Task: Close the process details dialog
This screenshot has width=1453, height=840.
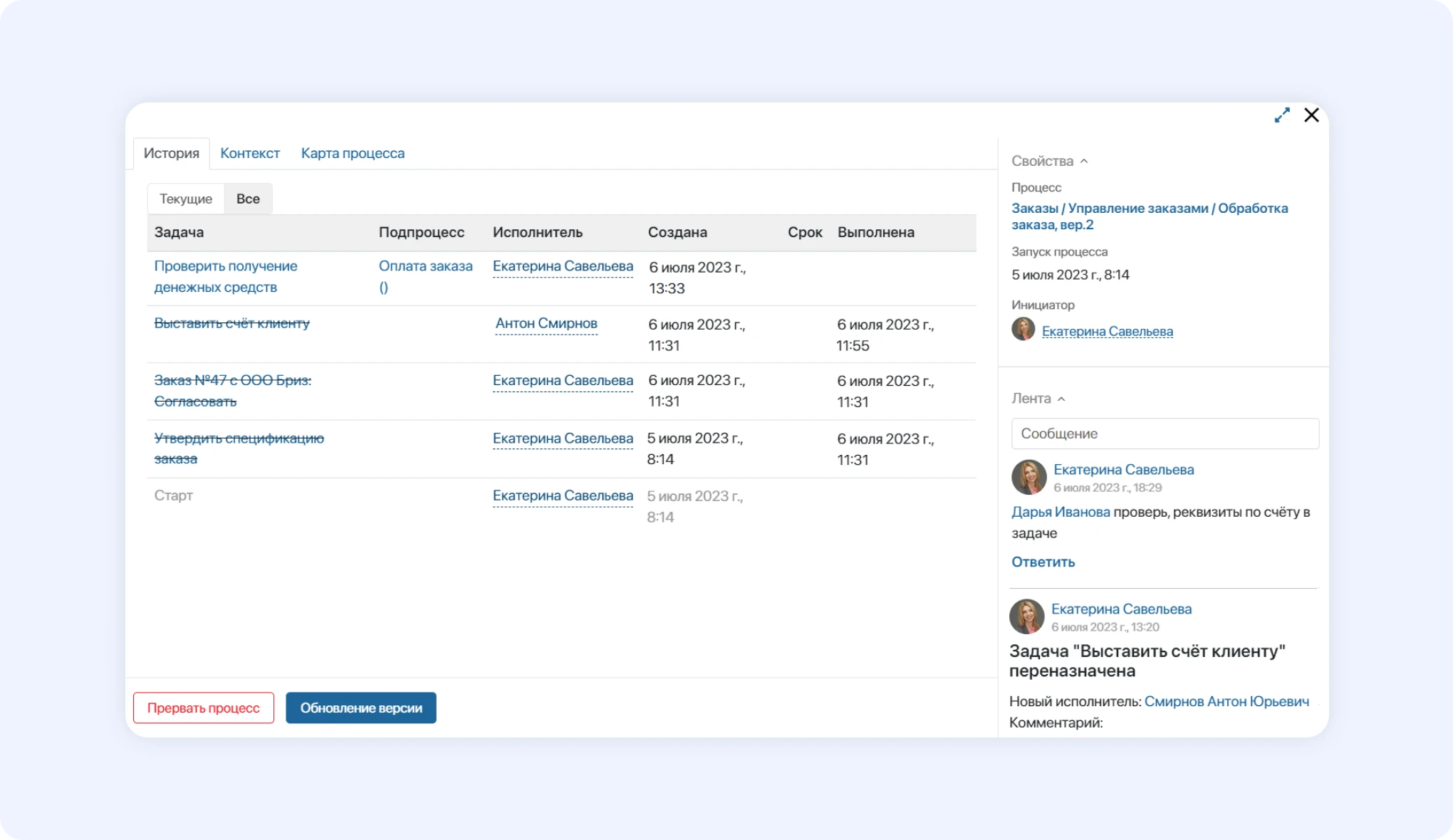Action: point(1311,115)
